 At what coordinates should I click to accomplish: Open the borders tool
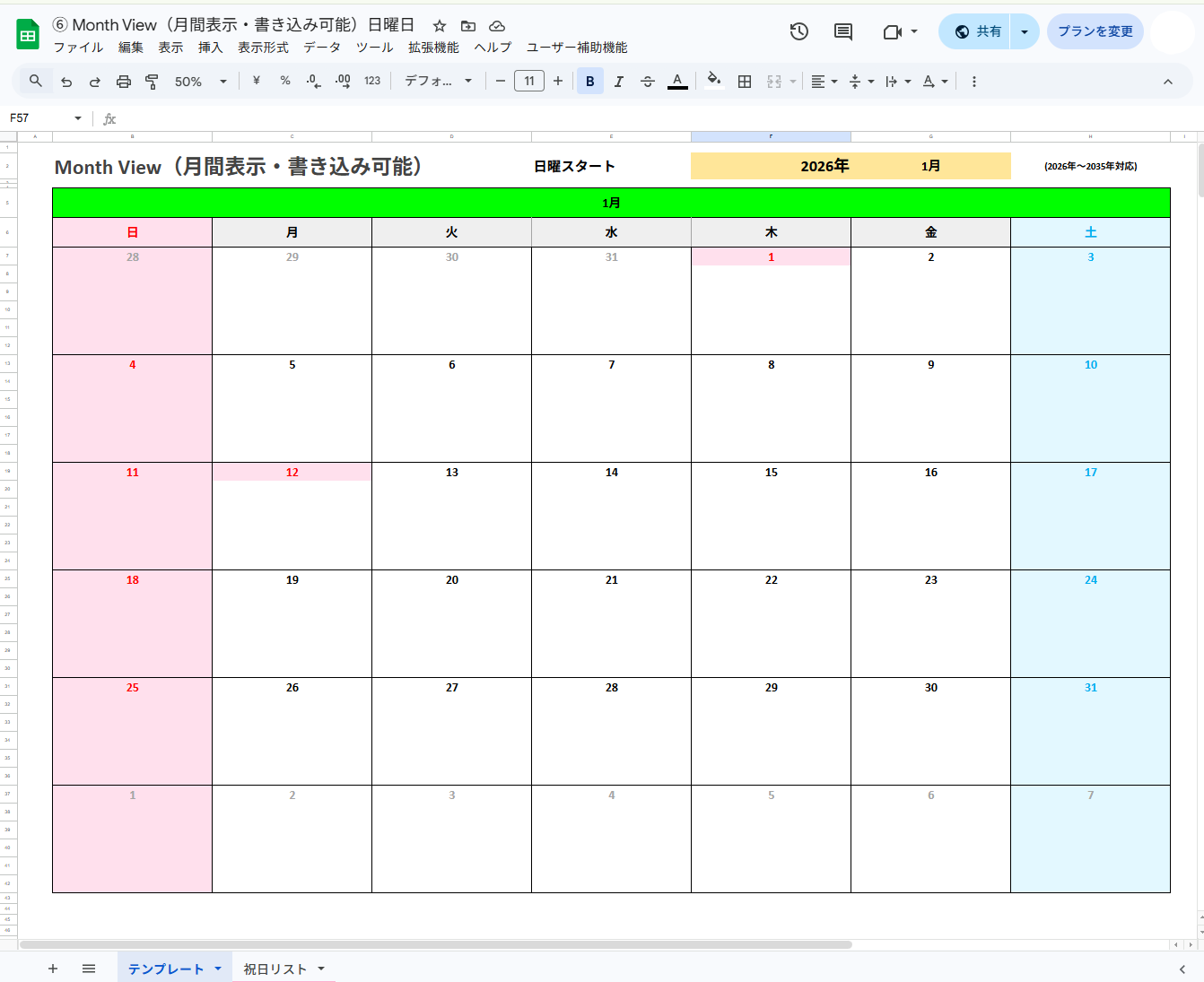click(744, 81)
